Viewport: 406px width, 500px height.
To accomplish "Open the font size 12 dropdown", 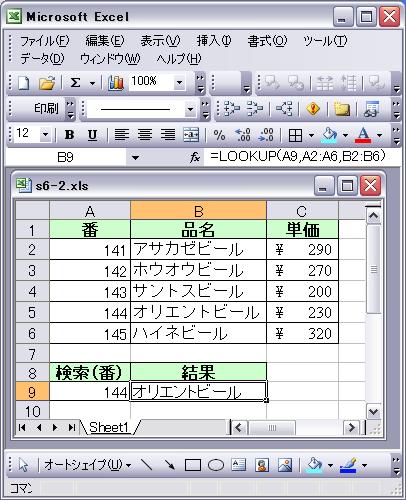I will 45,135.
